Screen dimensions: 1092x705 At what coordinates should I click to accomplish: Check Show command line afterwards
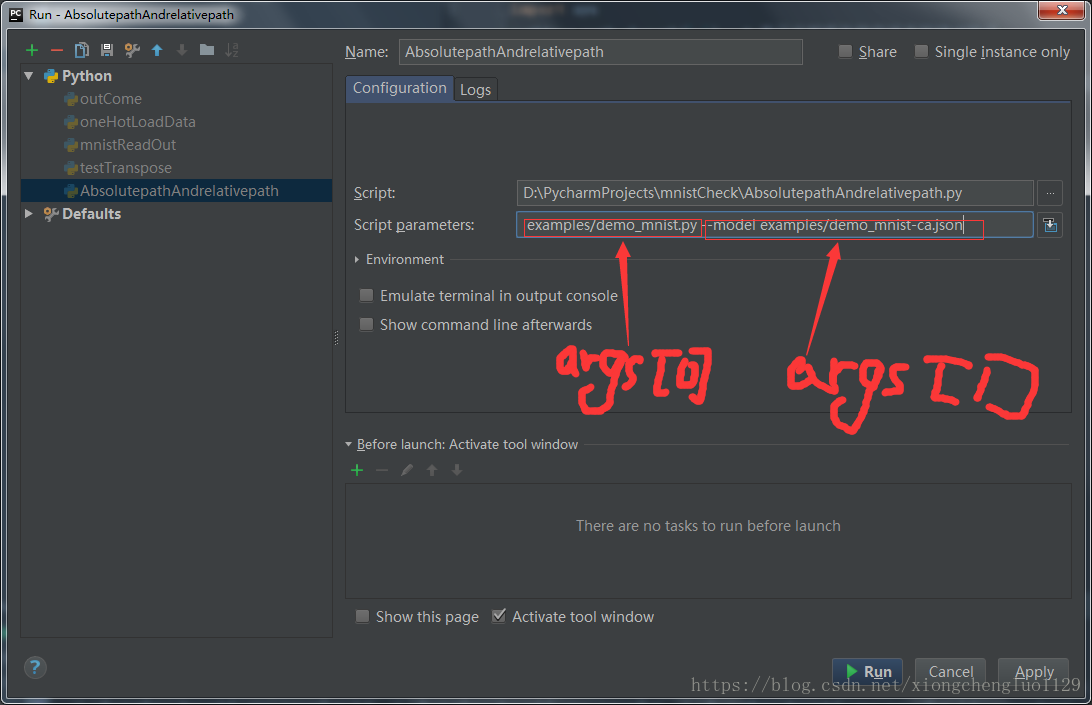(366, 325)
